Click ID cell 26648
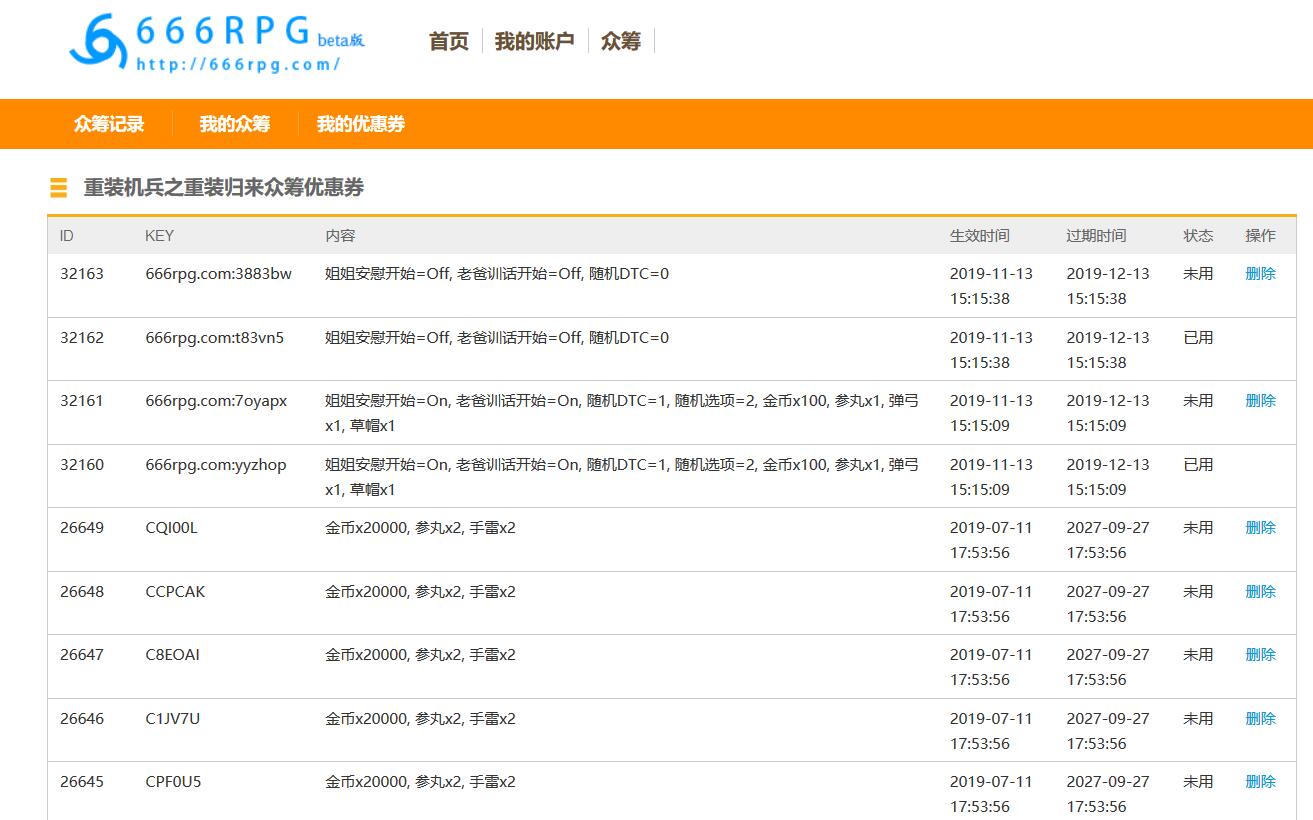 [x=82, y=591]
